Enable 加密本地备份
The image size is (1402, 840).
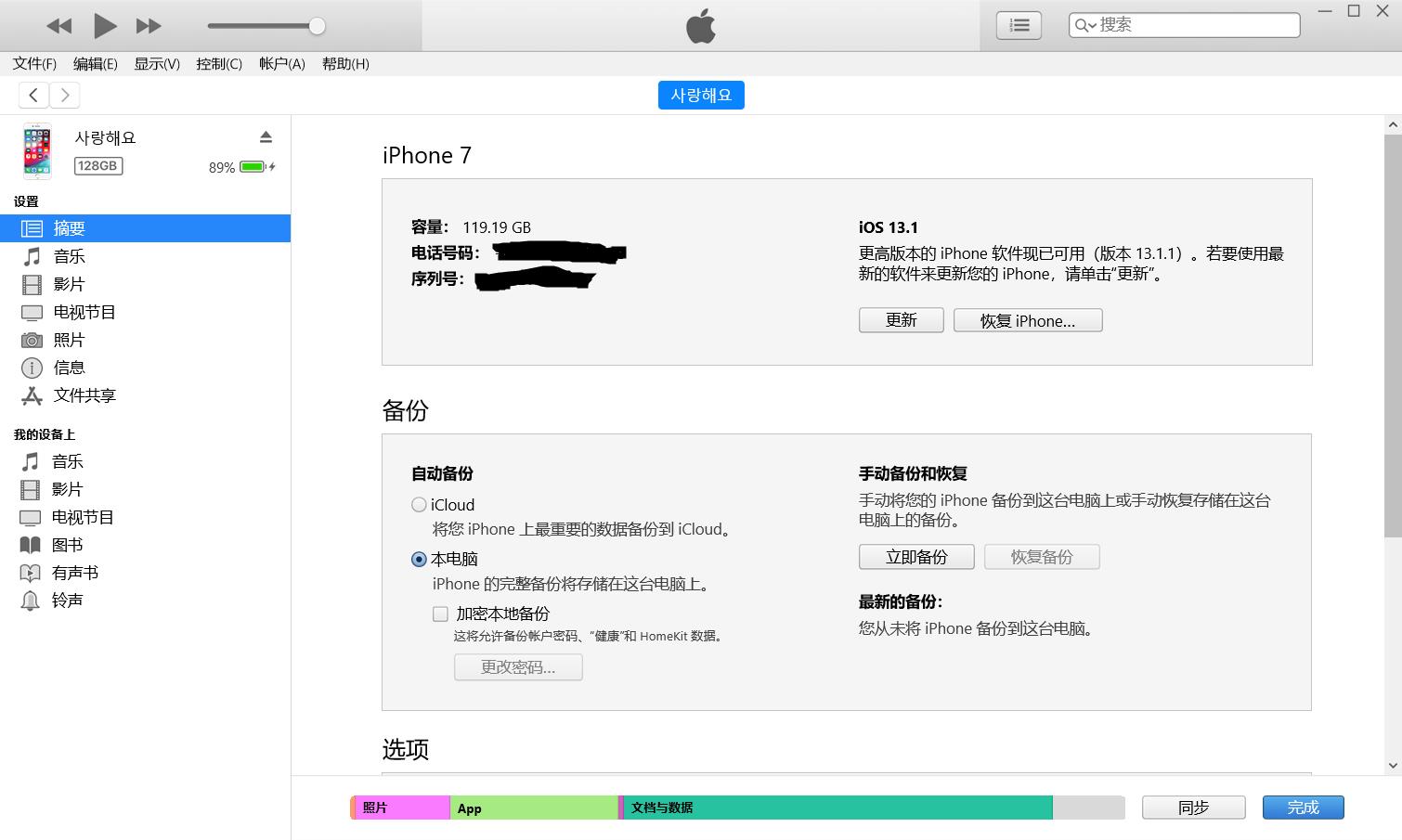click(x=441, y=614)
